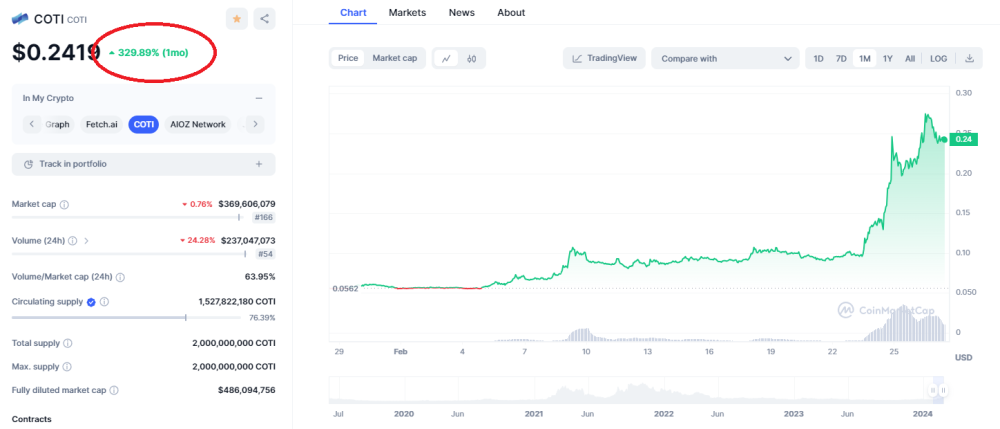Click Market cap info icon
Viewport: 1000px width, 429px height.
tap(65, 204)
